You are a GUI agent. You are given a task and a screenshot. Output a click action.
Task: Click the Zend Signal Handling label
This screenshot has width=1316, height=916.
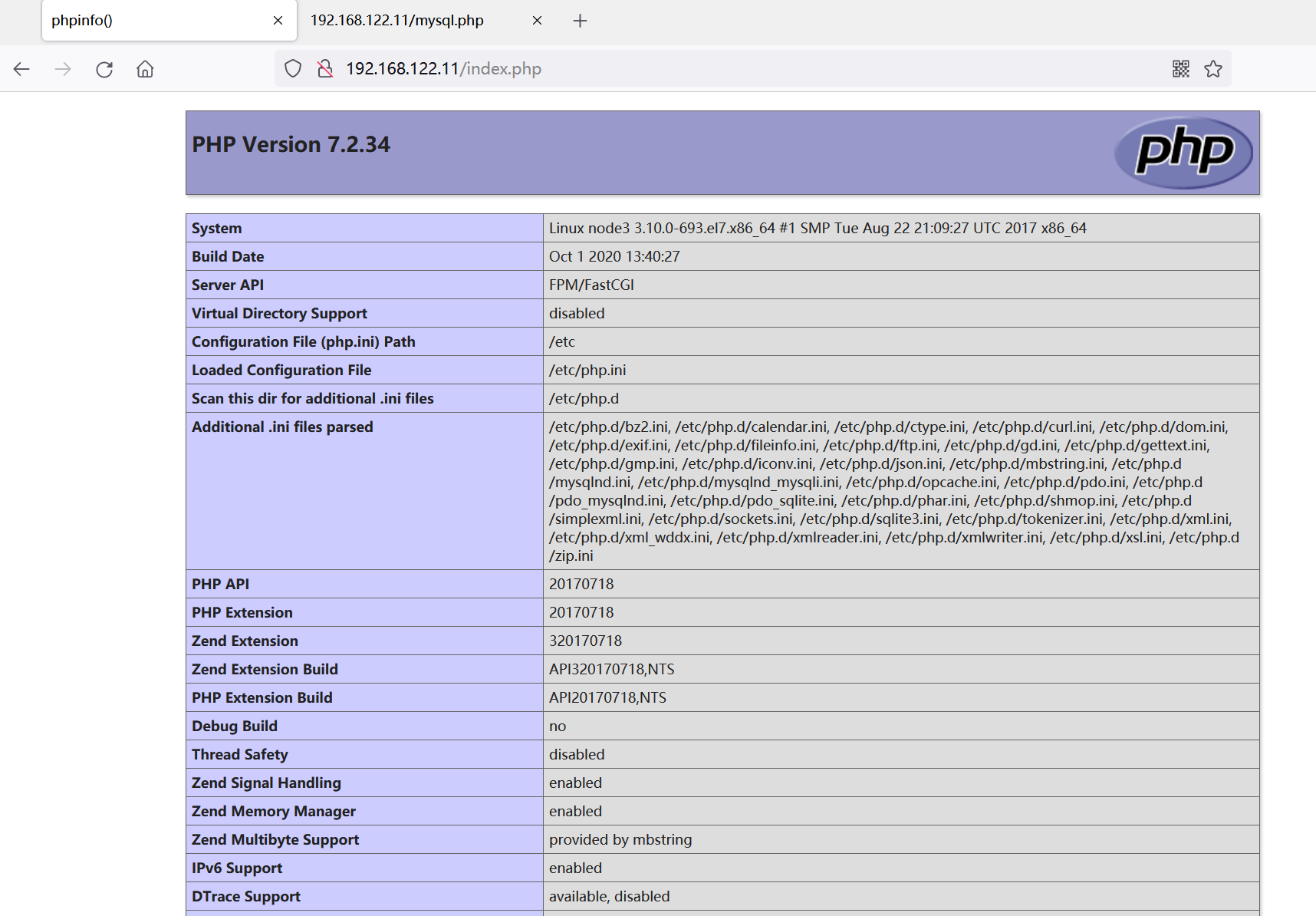(266, 783)
